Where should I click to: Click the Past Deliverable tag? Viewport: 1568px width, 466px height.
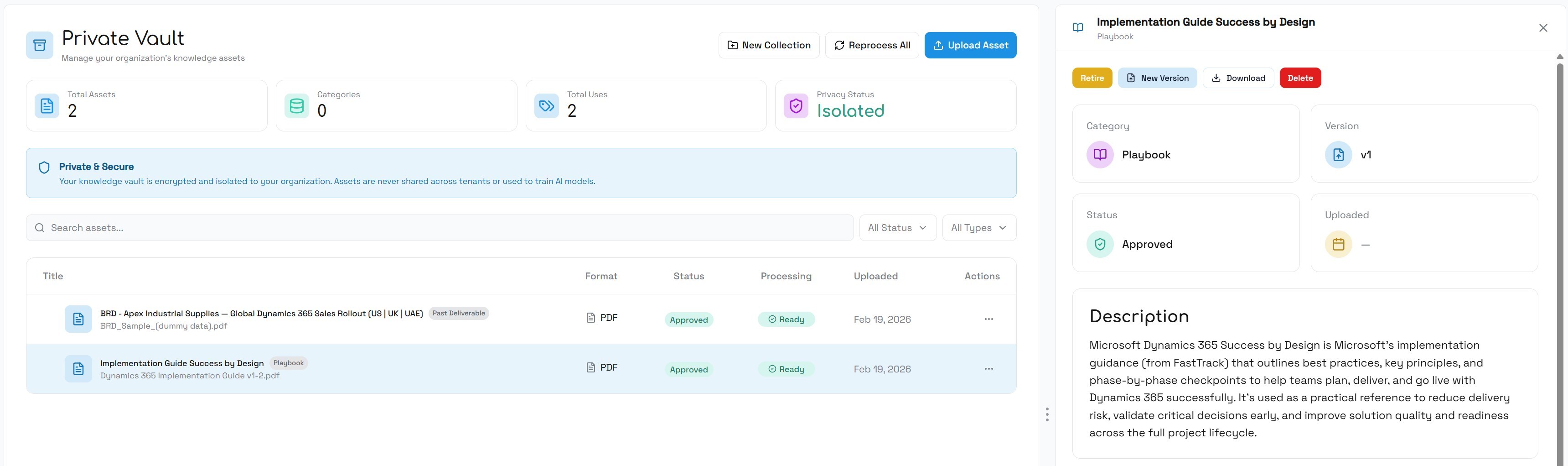tap(458, 313)
